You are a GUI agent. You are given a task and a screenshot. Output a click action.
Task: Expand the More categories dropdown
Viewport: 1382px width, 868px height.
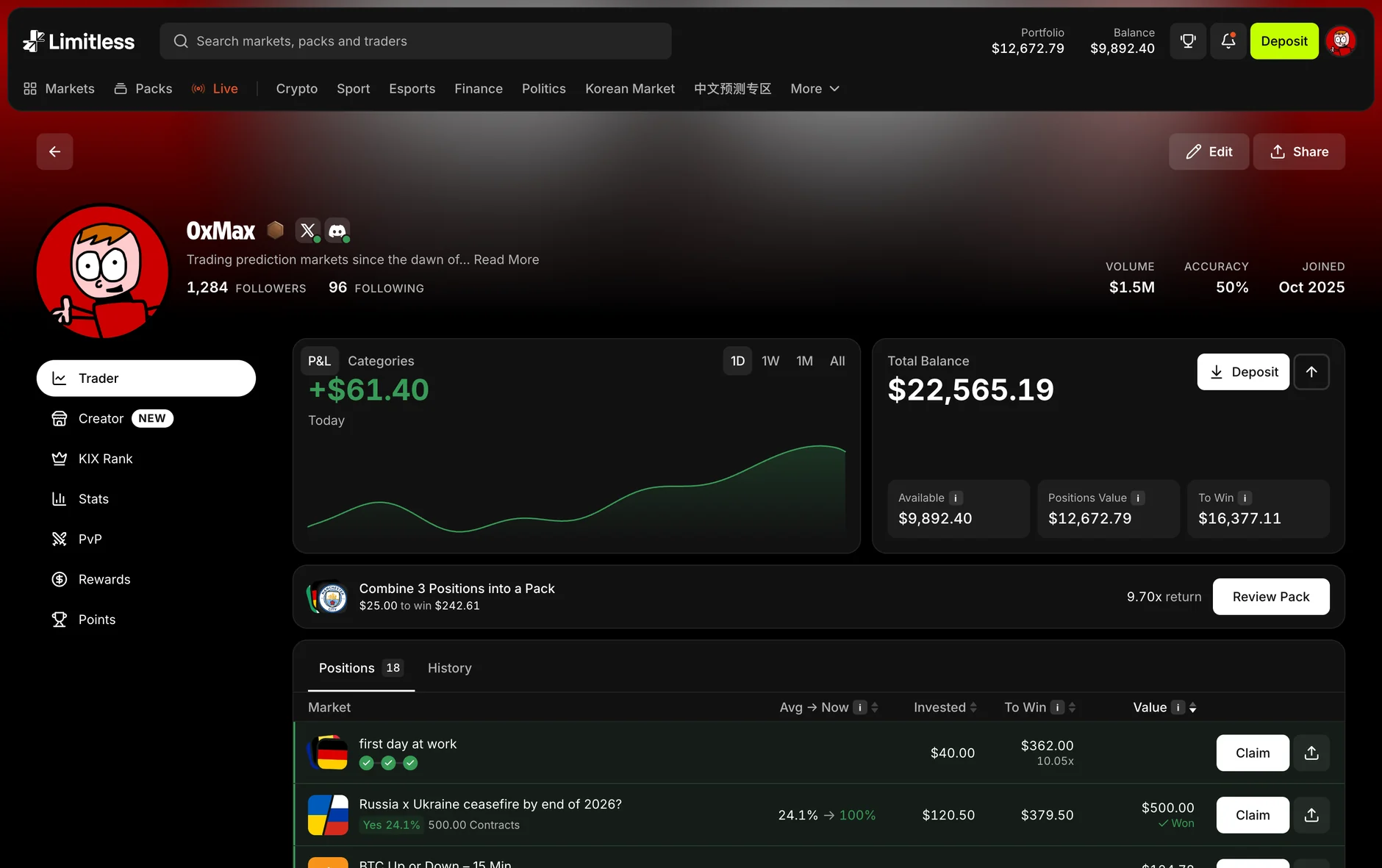pos(814,89)
